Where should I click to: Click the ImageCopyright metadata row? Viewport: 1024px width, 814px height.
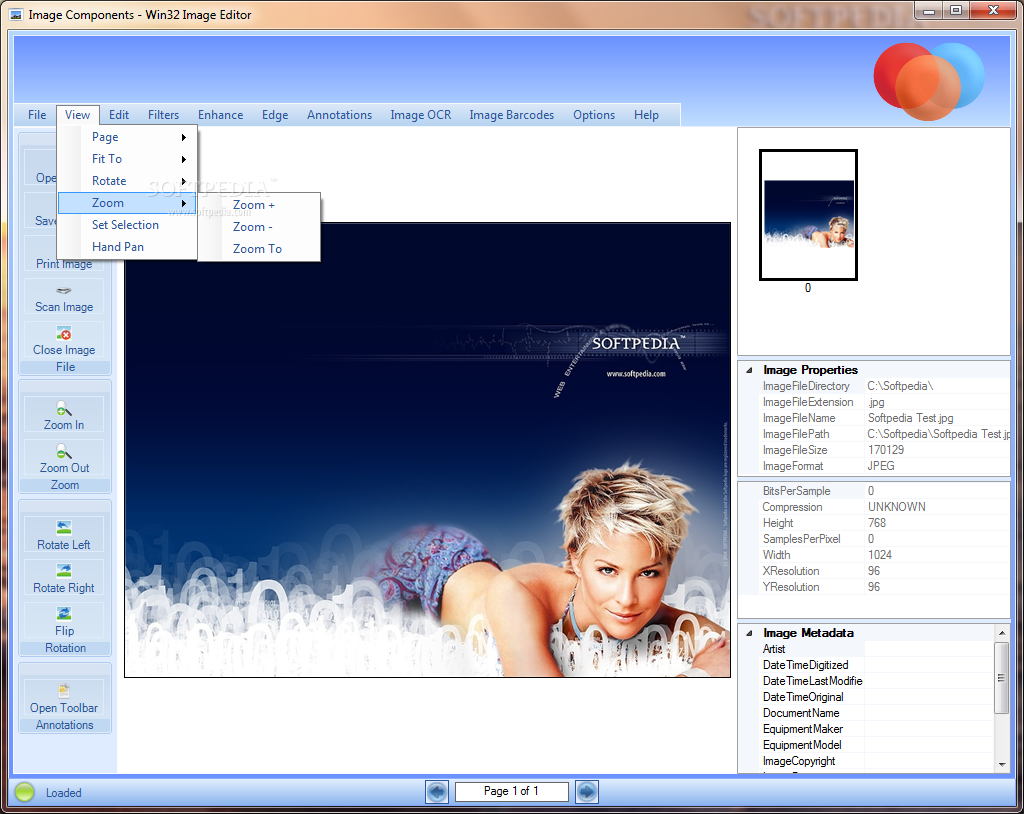coord(876,761)
